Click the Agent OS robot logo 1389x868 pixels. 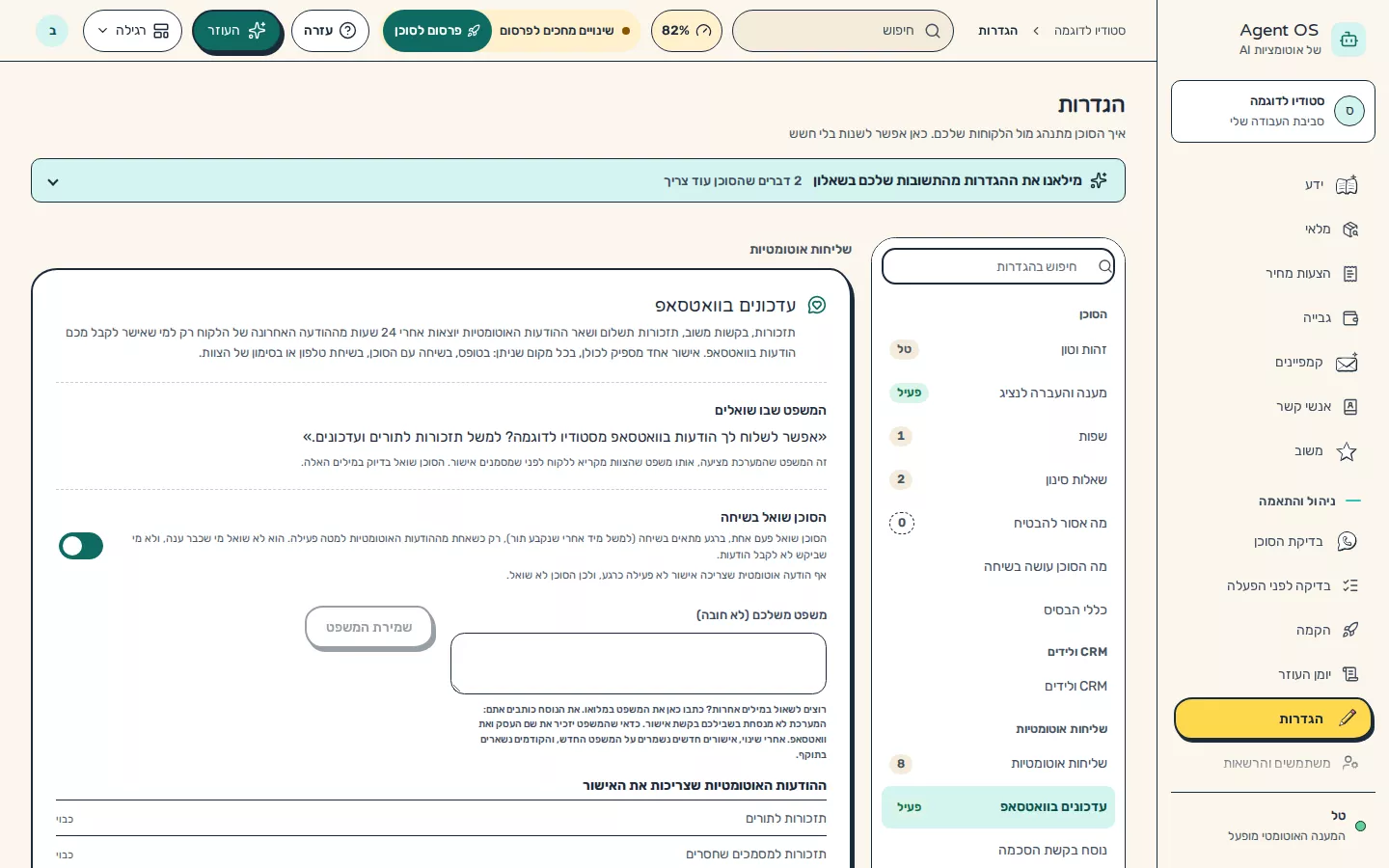[x=1348, y=40]
